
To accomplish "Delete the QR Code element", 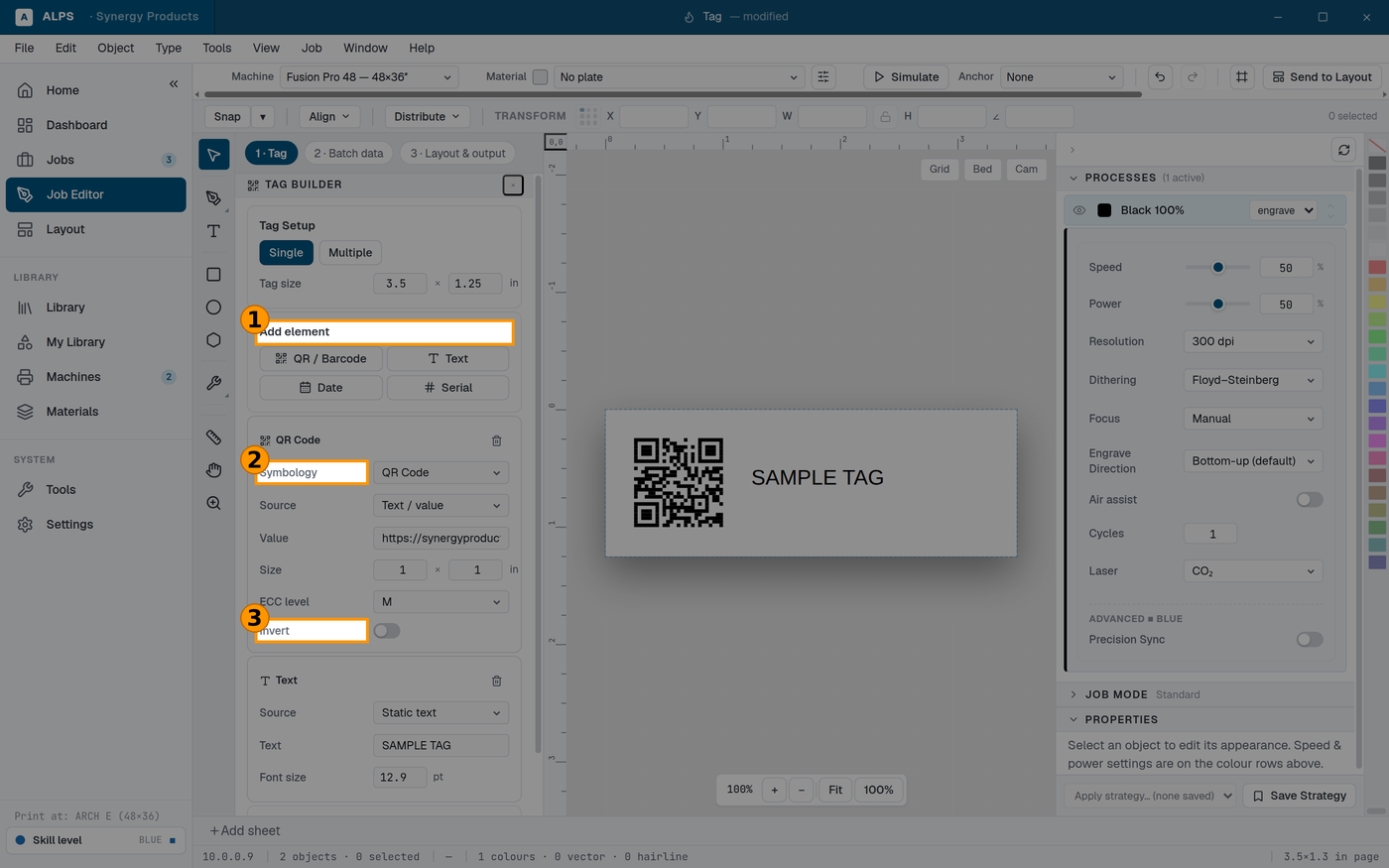I will (496, 440).
